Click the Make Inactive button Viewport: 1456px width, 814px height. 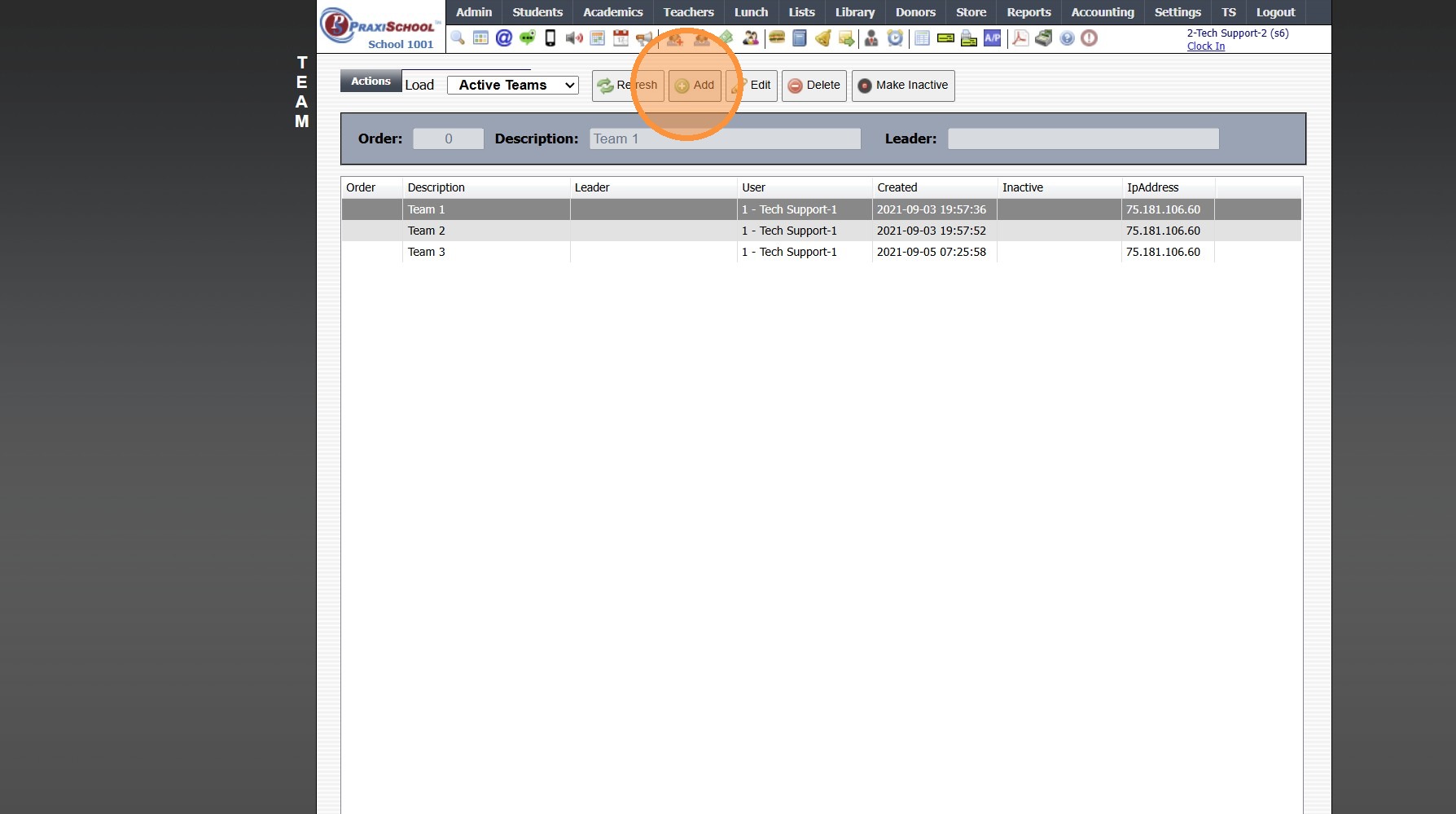[x=903, y=86]
